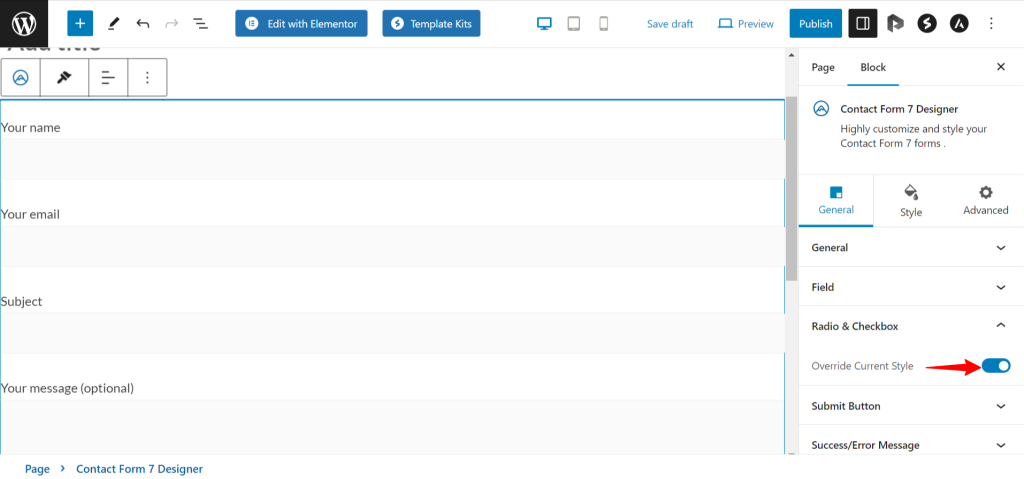
Task: Open the block inserter plus button
Action: click(x=80, y=23)
